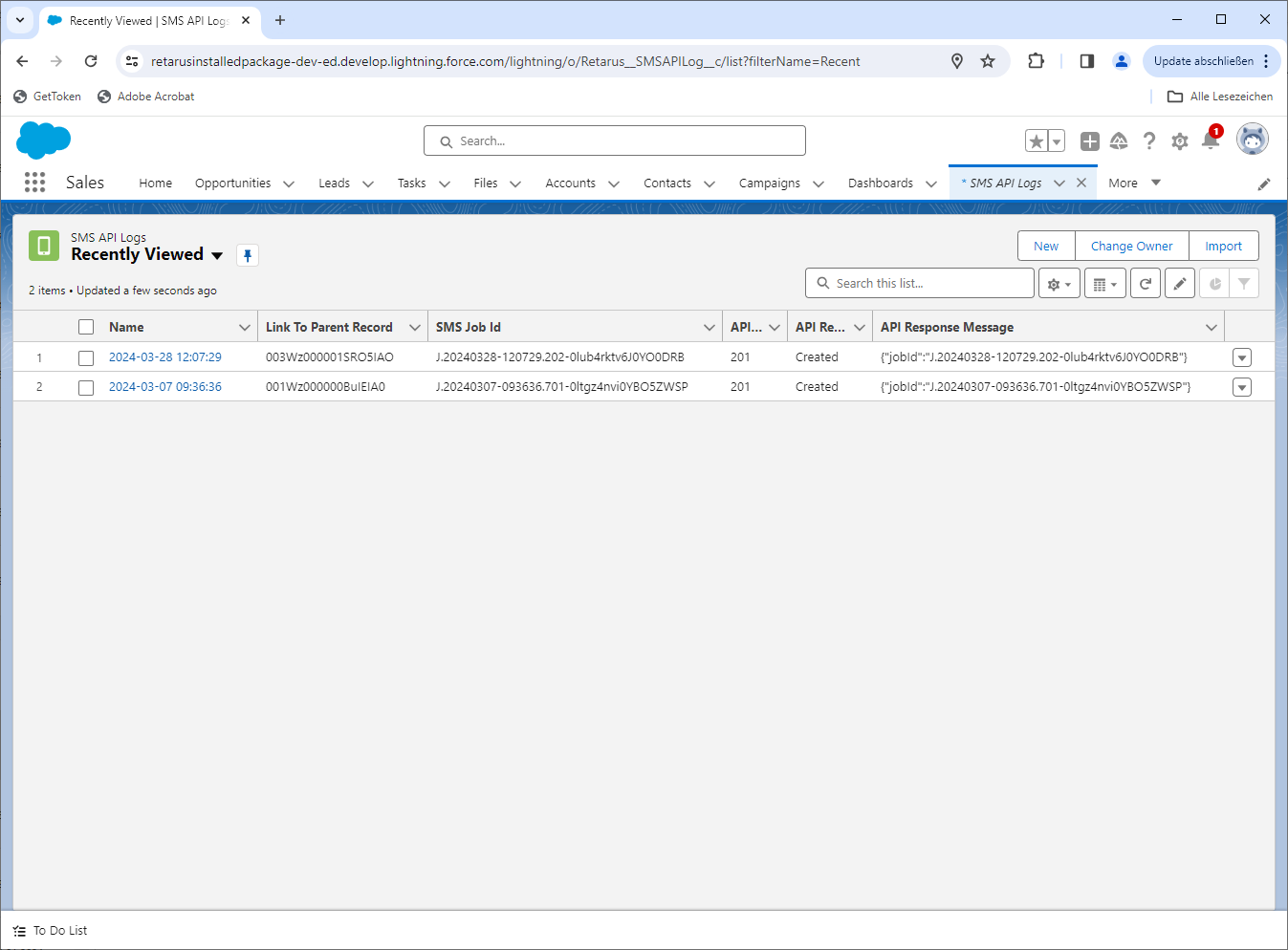
Task: Open the 2024-03-07 09:36:36 record link
Action: [x=165, y=387]
